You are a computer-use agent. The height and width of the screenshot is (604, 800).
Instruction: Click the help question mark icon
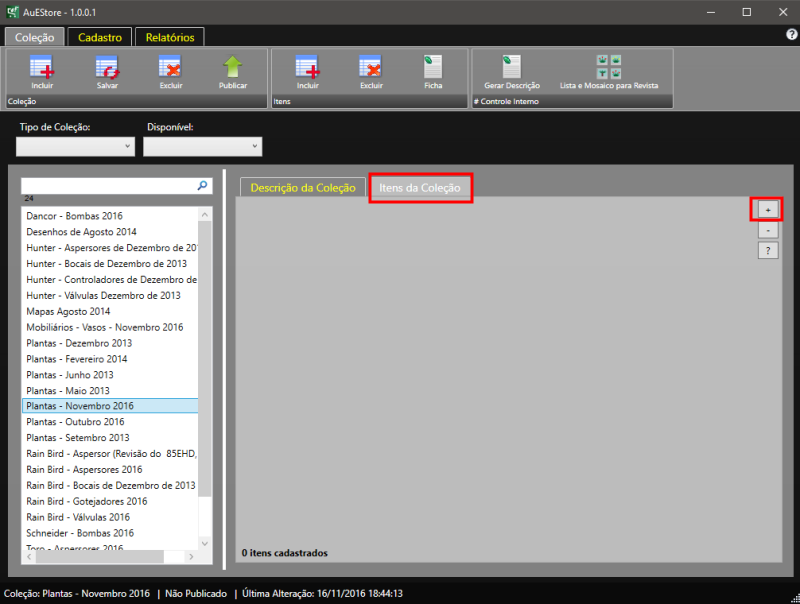point(791,34)
